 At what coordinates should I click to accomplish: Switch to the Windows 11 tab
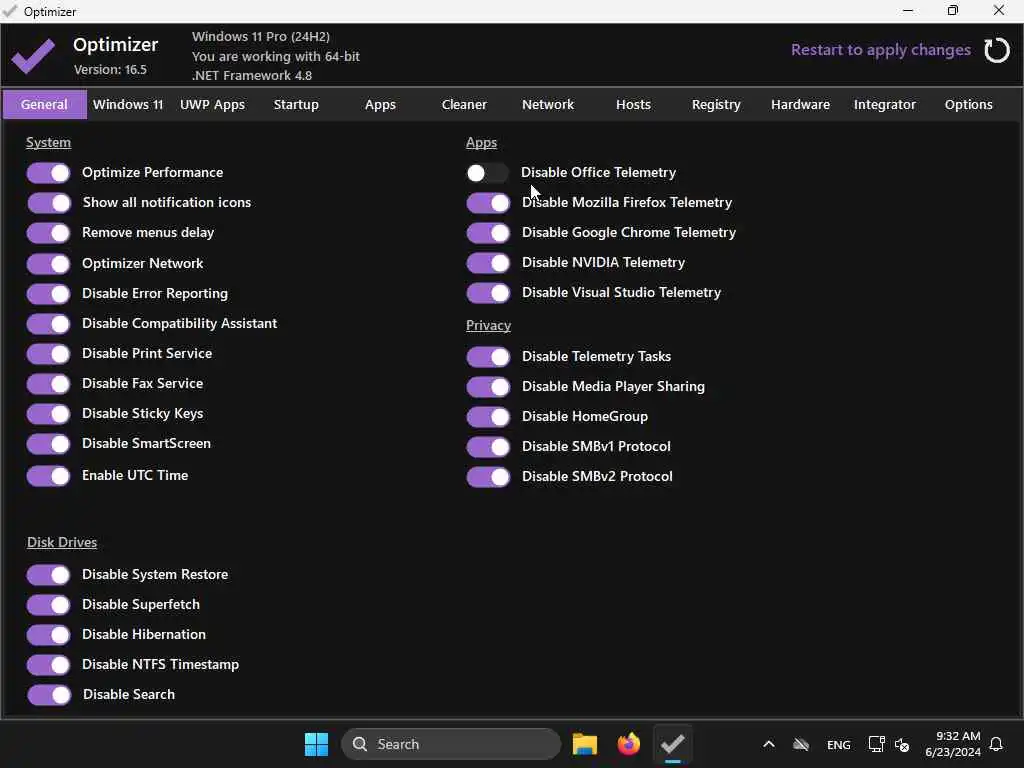coord(128,104)
